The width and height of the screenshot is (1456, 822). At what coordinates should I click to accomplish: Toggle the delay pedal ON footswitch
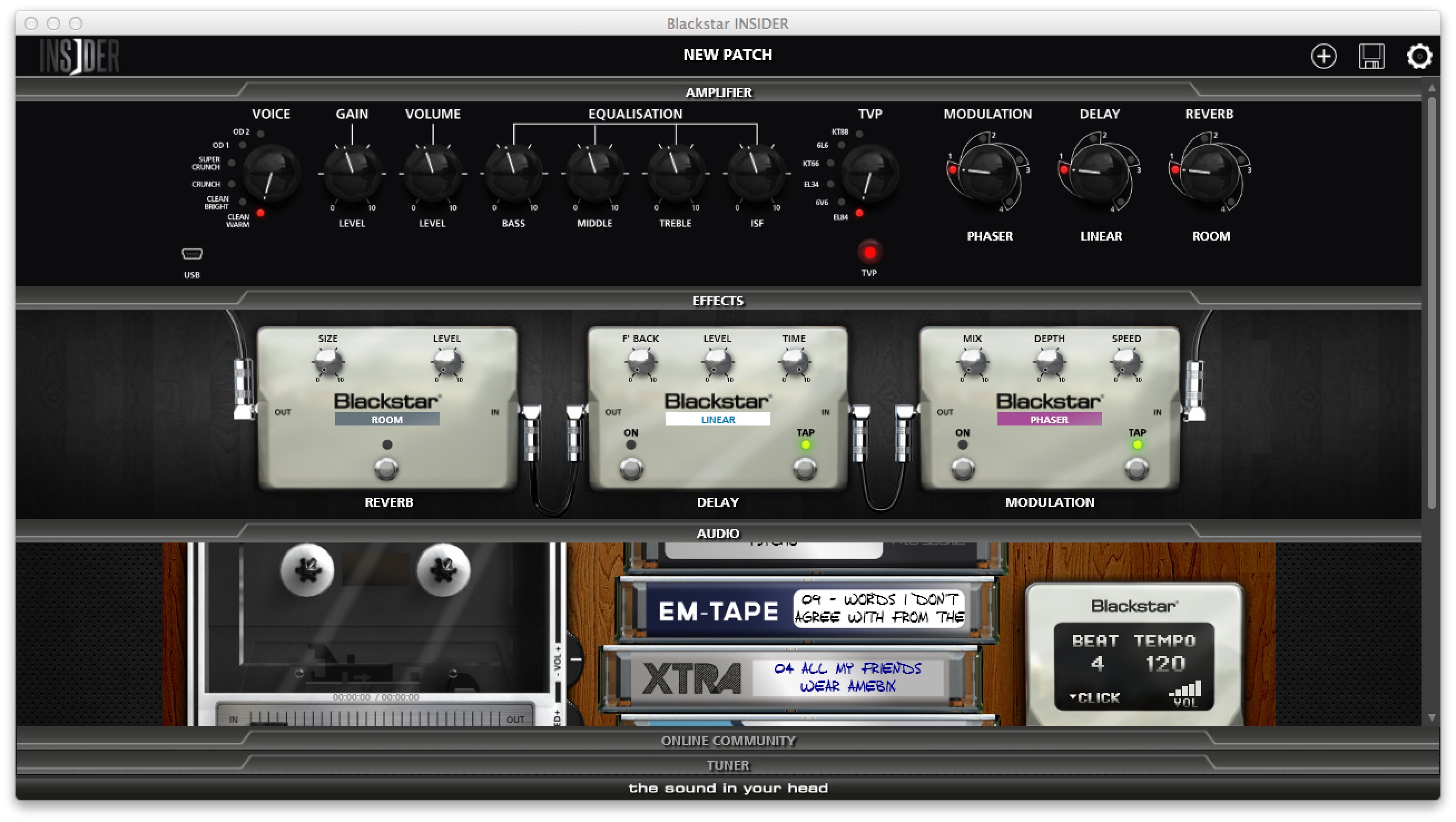coord(631,469)
